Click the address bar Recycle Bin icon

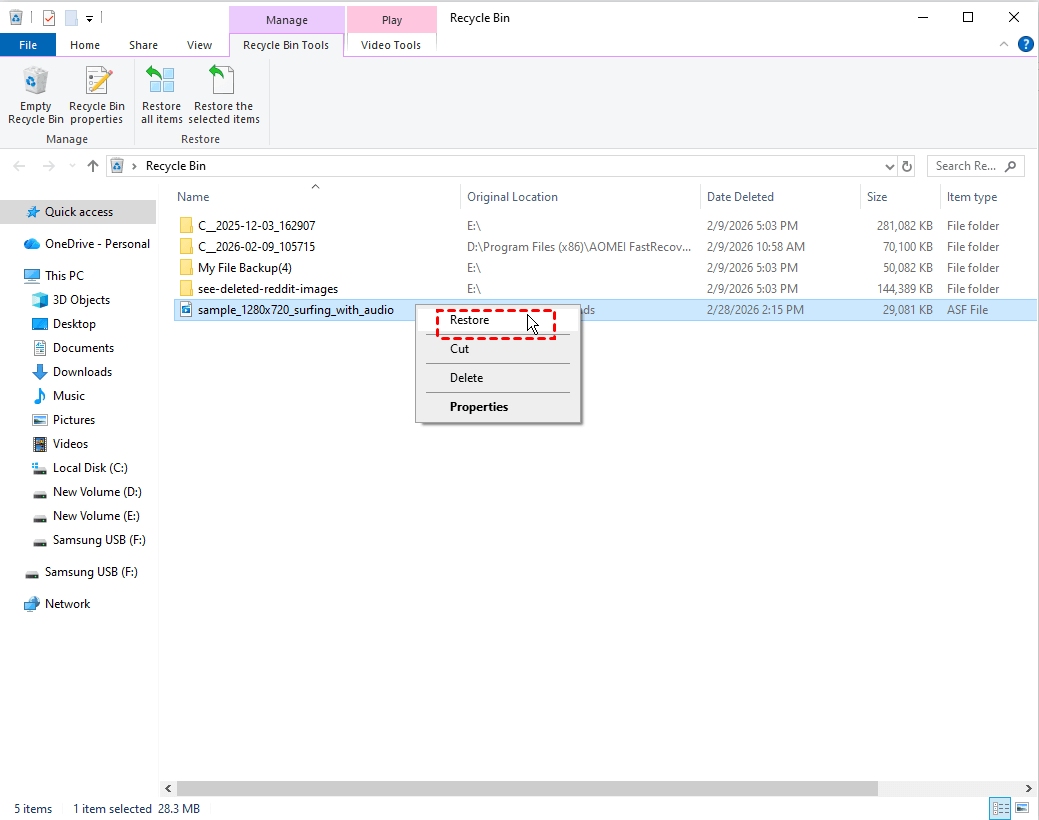pyautogui.click(x=117, y=166)
